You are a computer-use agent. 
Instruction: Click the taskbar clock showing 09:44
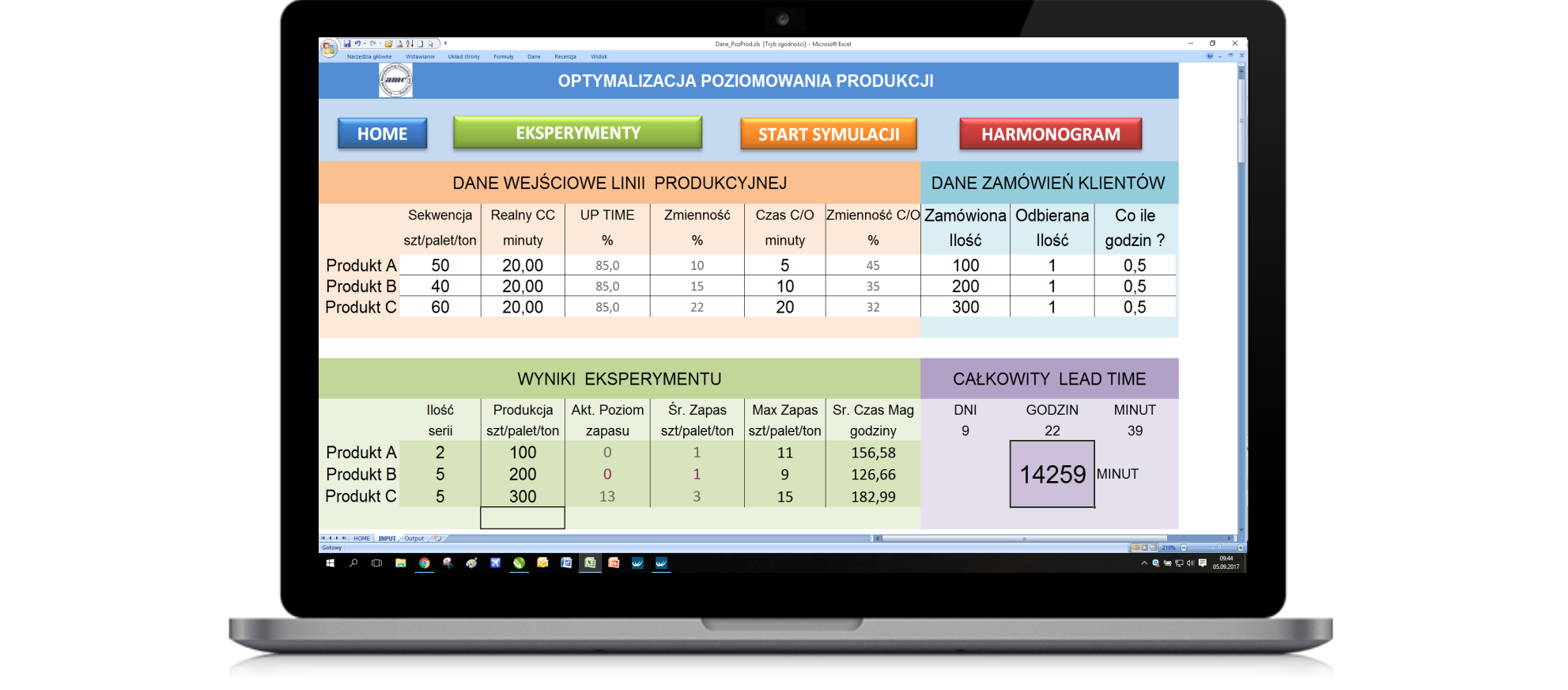click(1226, 563)
